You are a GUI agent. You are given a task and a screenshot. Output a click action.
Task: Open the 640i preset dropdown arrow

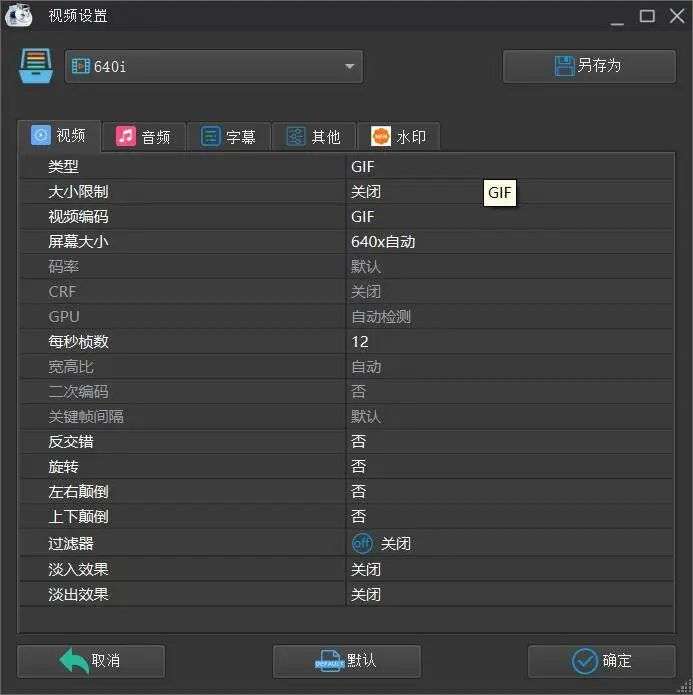pos(349,66)
